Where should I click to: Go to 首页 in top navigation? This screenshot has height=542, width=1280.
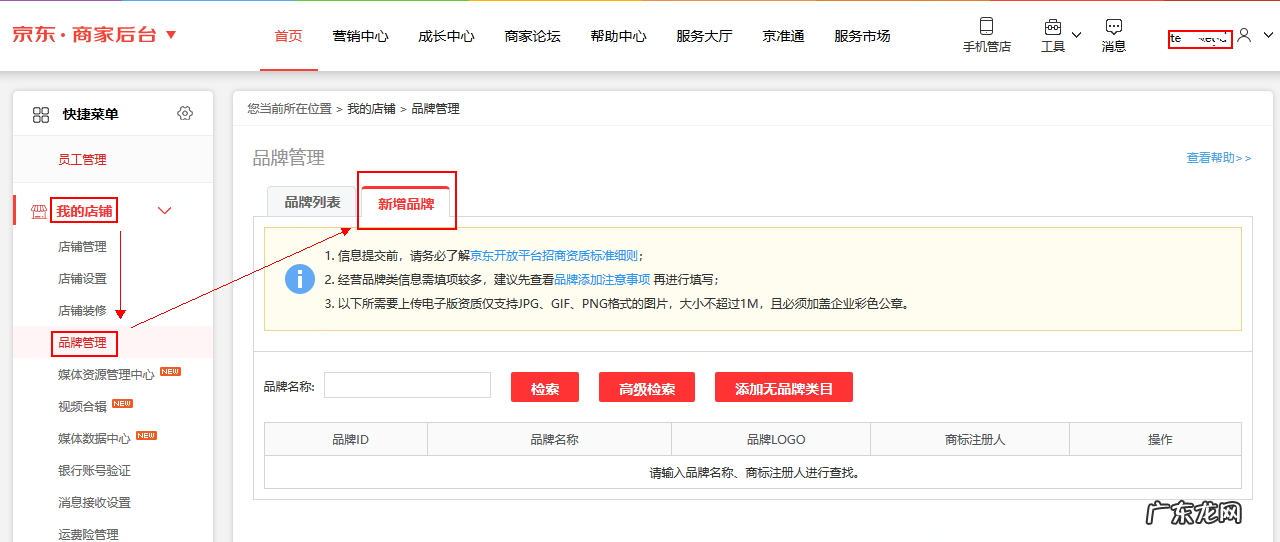(x=288, y=36)
